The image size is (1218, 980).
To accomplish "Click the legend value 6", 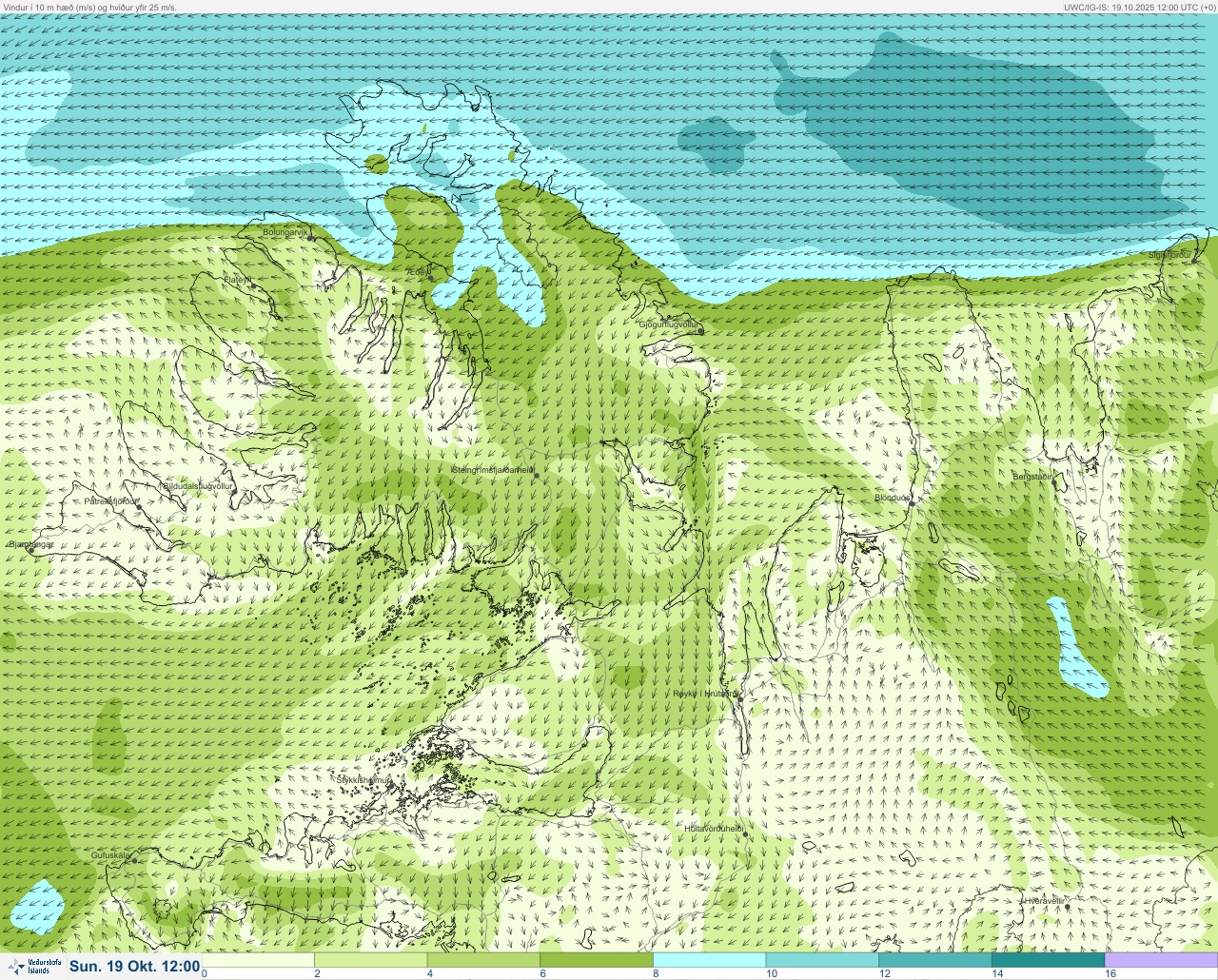I will 542,974.
